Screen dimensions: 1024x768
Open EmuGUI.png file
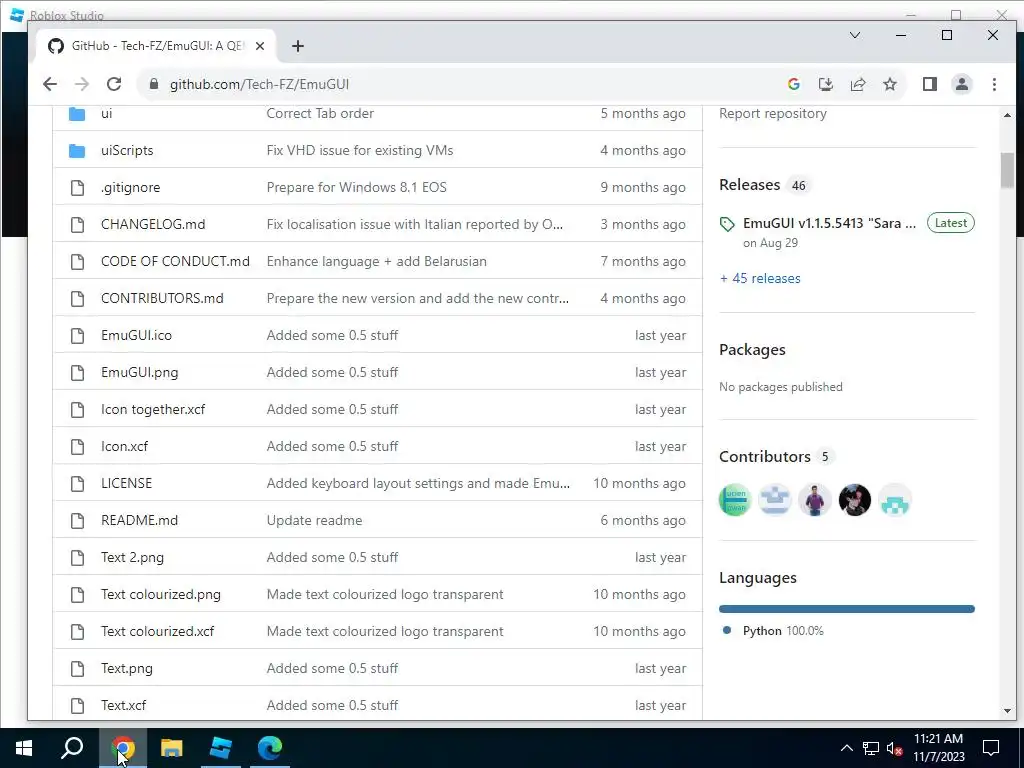(139, 372)
